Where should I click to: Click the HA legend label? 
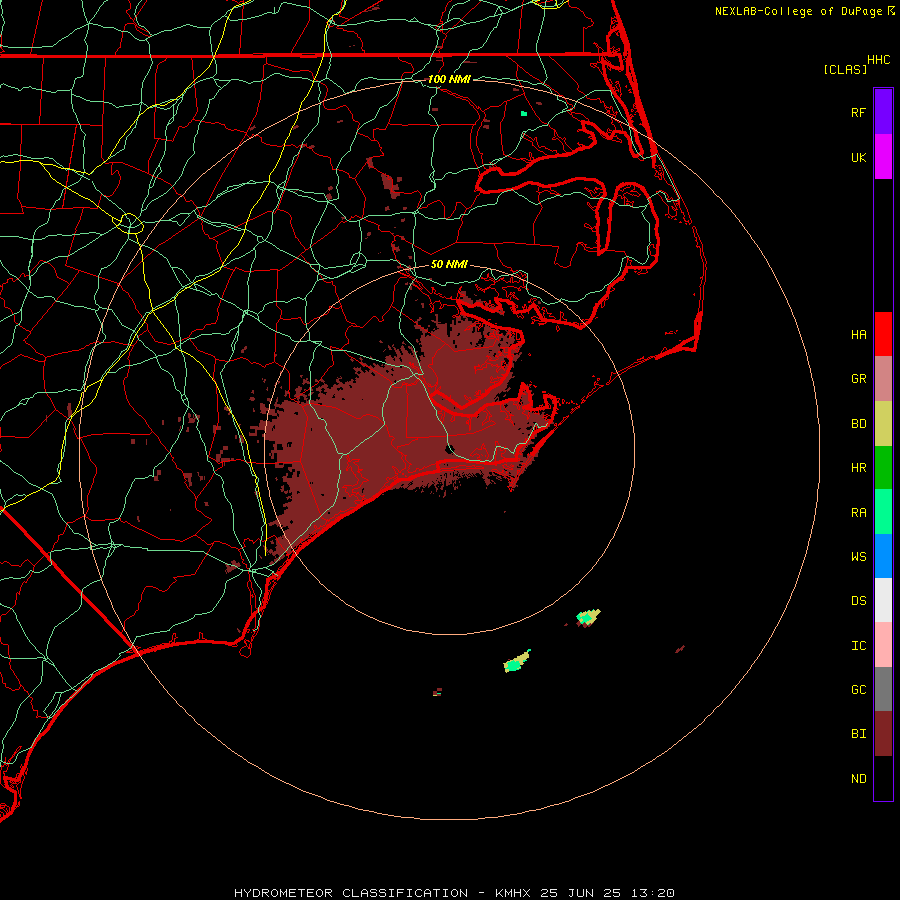(x=858, y=335)
